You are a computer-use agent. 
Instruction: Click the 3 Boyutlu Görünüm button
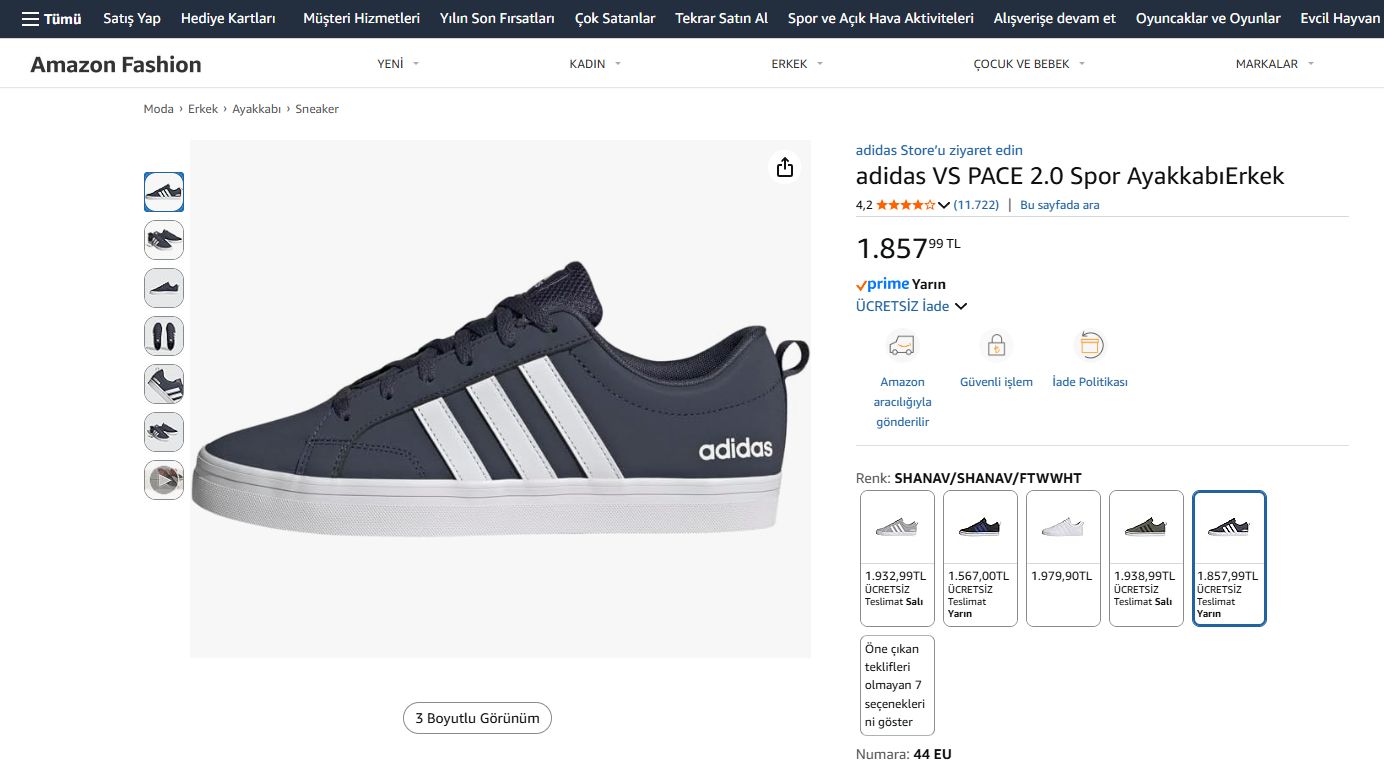point(477,718)
